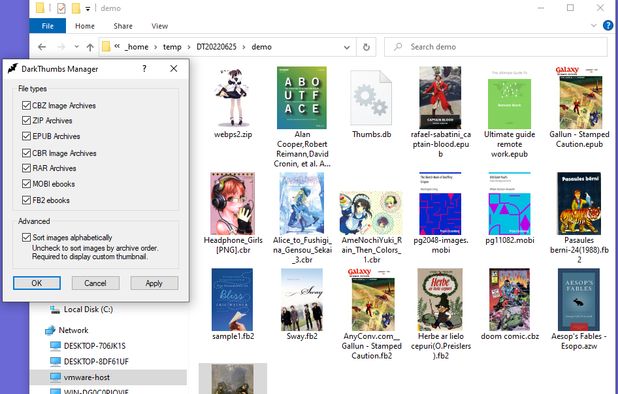The image size is (618, 394).
Task: Open the webps2.zip archive thumbnail
Action: (x=233, y=97)
